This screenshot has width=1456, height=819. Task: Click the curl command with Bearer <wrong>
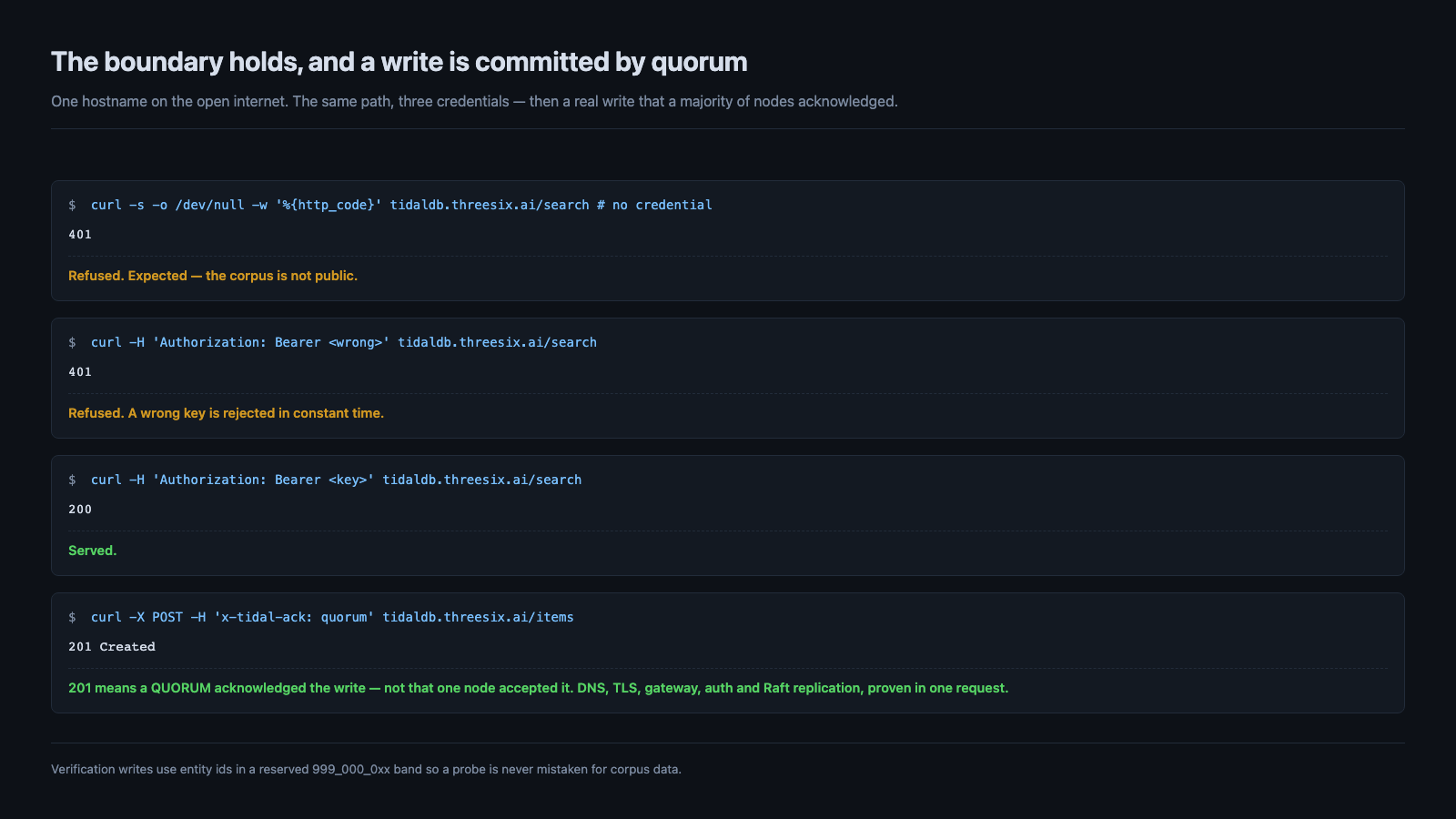tap(344, 342)
